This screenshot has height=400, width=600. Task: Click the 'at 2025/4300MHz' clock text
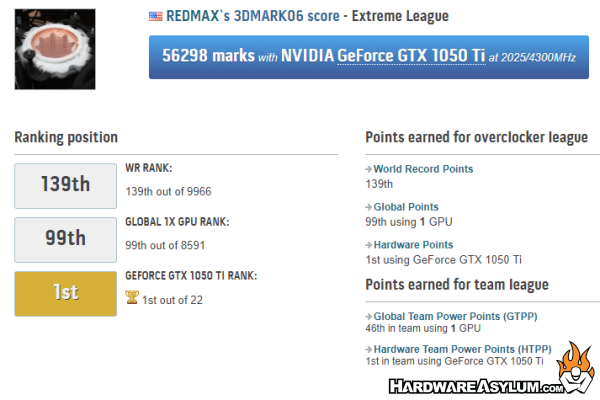[x=532, y=57]
